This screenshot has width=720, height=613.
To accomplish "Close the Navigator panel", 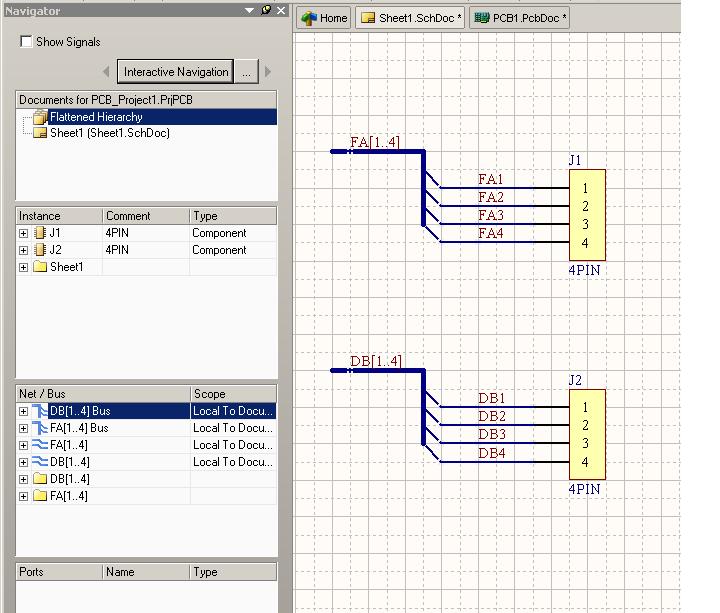I will [x=282, y=10].
